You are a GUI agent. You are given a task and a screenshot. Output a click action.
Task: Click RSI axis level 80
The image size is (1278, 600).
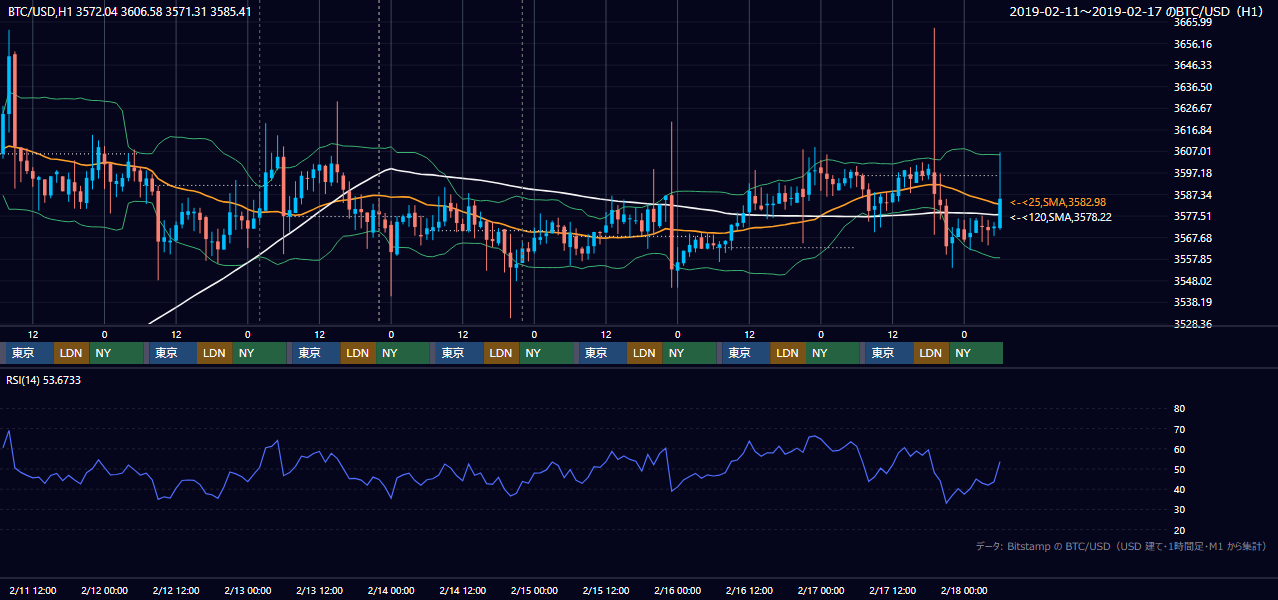pos(1179,409)
